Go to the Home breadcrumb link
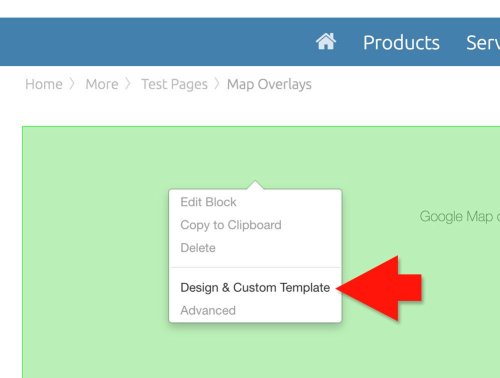The height and width of the screenshot is (378, 500). [x=44, y=84]
